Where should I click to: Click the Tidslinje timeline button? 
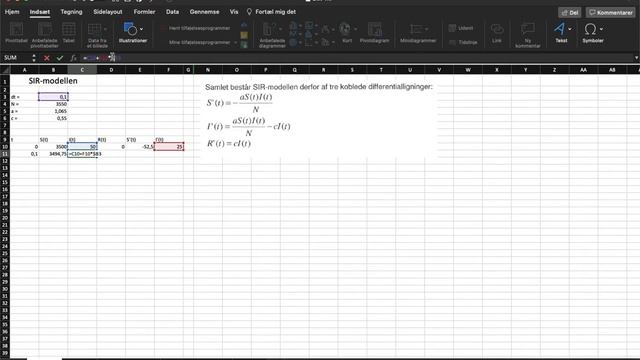click(463, 42)
